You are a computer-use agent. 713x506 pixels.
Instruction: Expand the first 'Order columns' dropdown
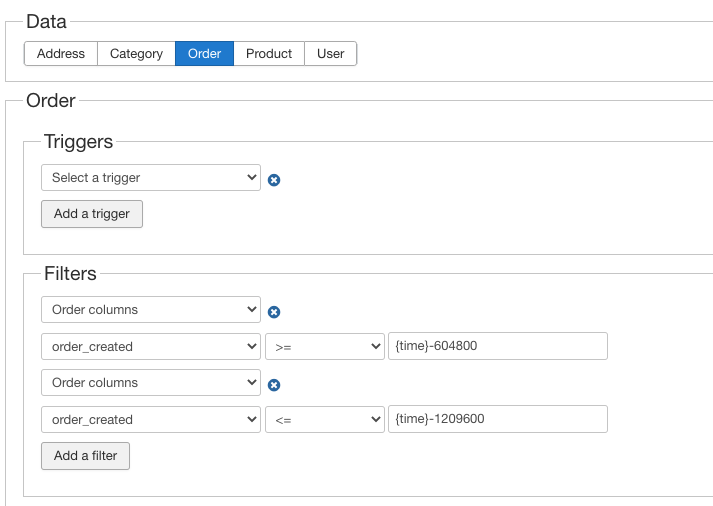(x=151, y=310)
